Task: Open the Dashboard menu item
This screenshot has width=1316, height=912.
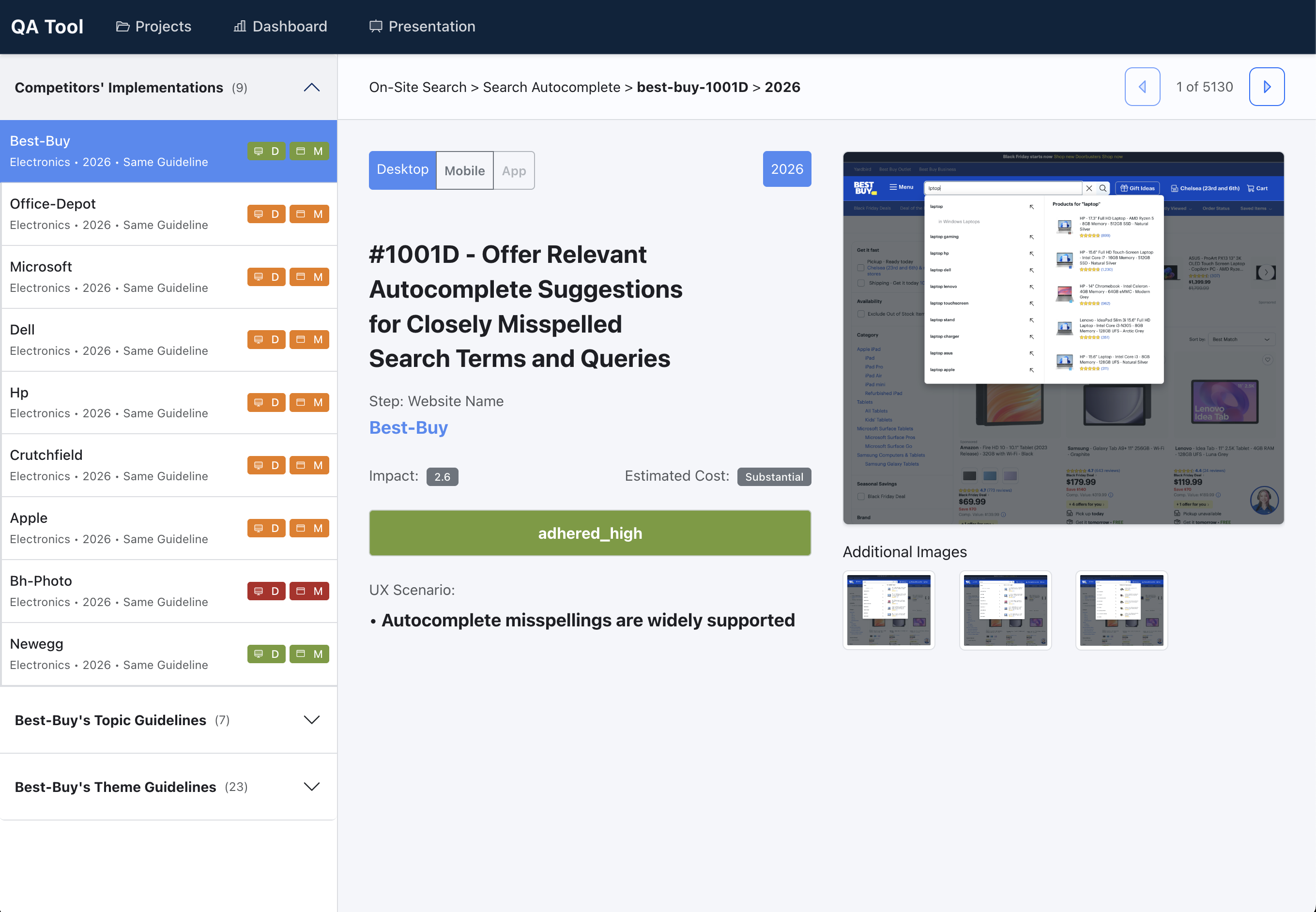Action: tap(280, 26)
